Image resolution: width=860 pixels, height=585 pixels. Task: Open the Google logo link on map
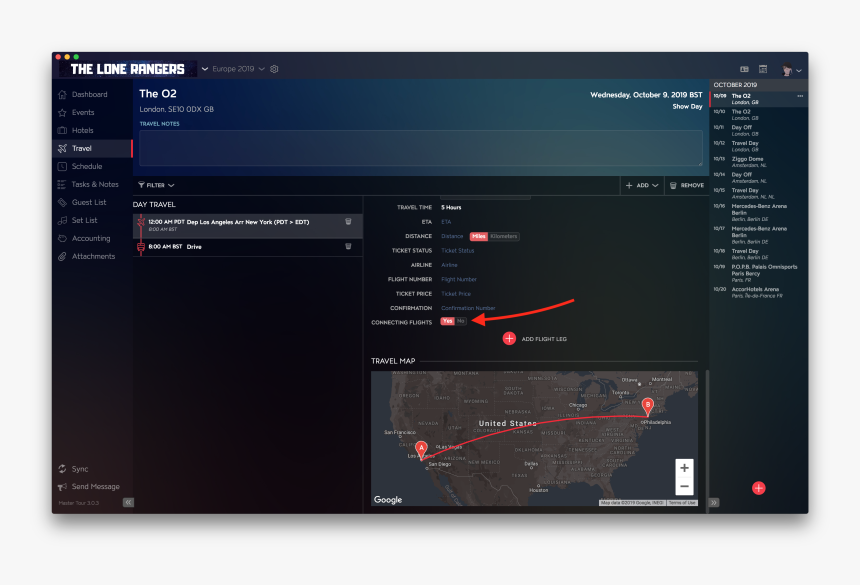(x=388, y=499)
